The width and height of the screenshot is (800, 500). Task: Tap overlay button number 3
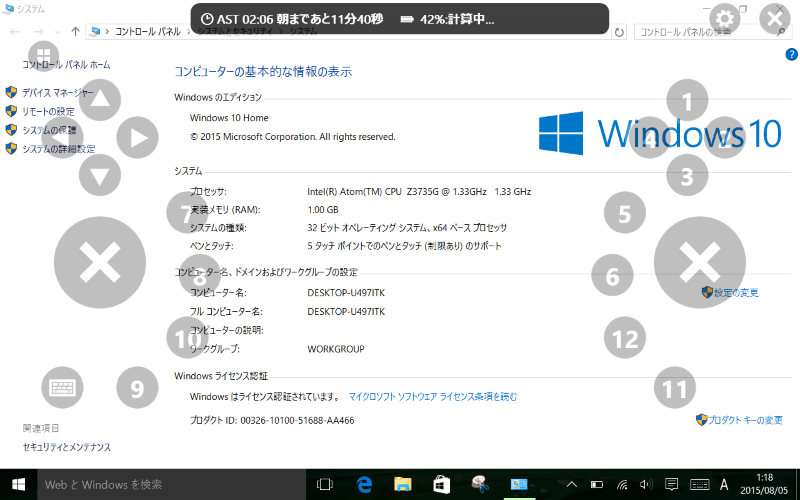[x=687, y=175]
